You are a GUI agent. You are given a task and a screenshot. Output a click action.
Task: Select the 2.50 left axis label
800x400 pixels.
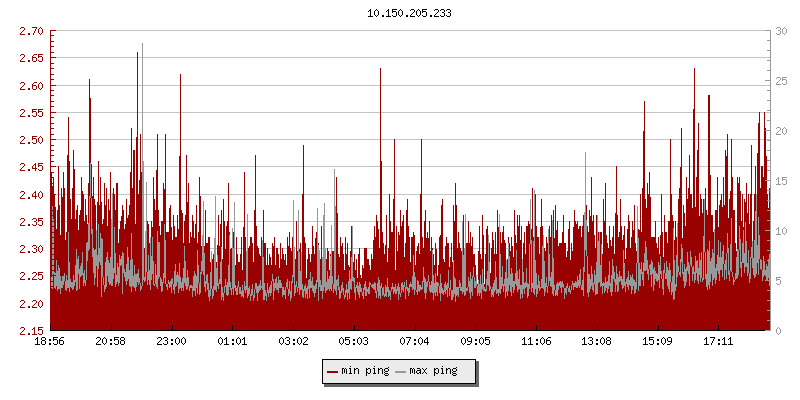[x=32, y=140]
